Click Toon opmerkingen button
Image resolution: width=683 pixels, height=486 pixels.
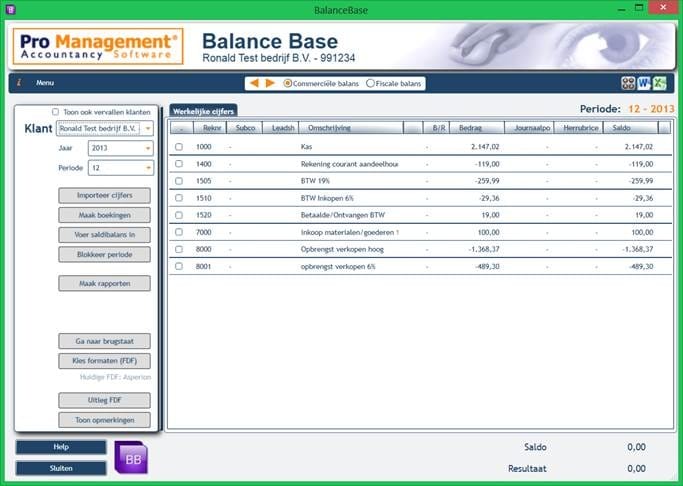pyautogui.click(x=105, y=420)
